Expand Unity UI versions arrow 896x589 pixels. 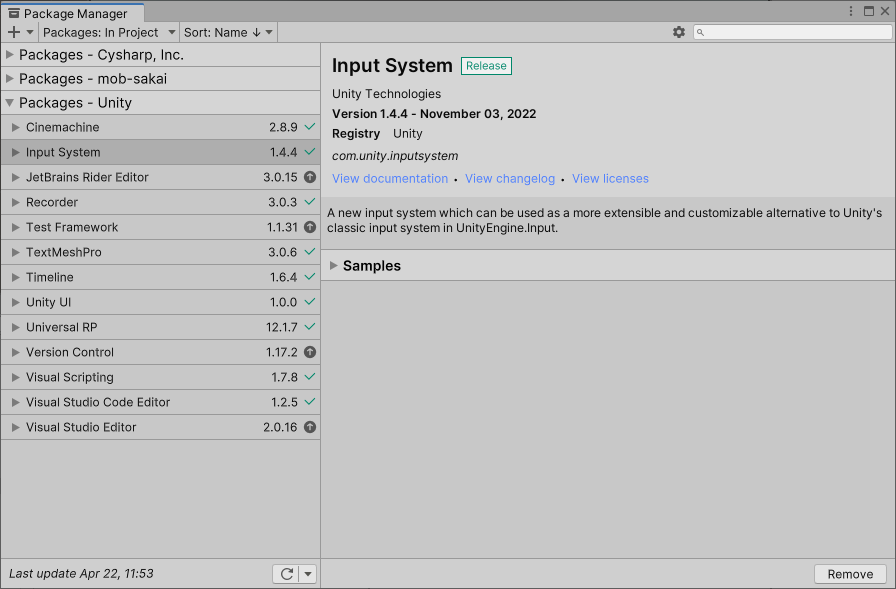[x=15, y=302]
